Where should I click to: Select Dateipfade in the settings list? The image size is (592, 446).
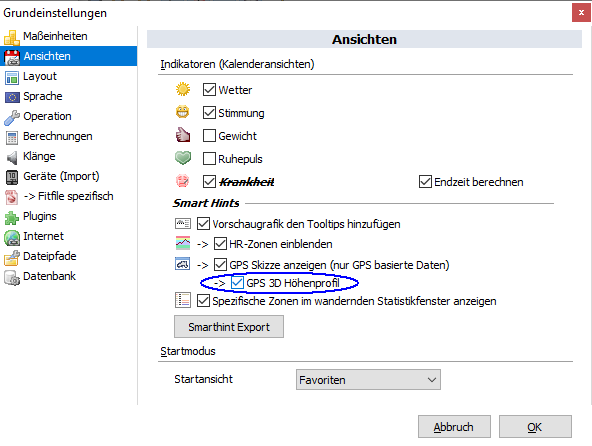pyautogui.click(x=49, y=256)
